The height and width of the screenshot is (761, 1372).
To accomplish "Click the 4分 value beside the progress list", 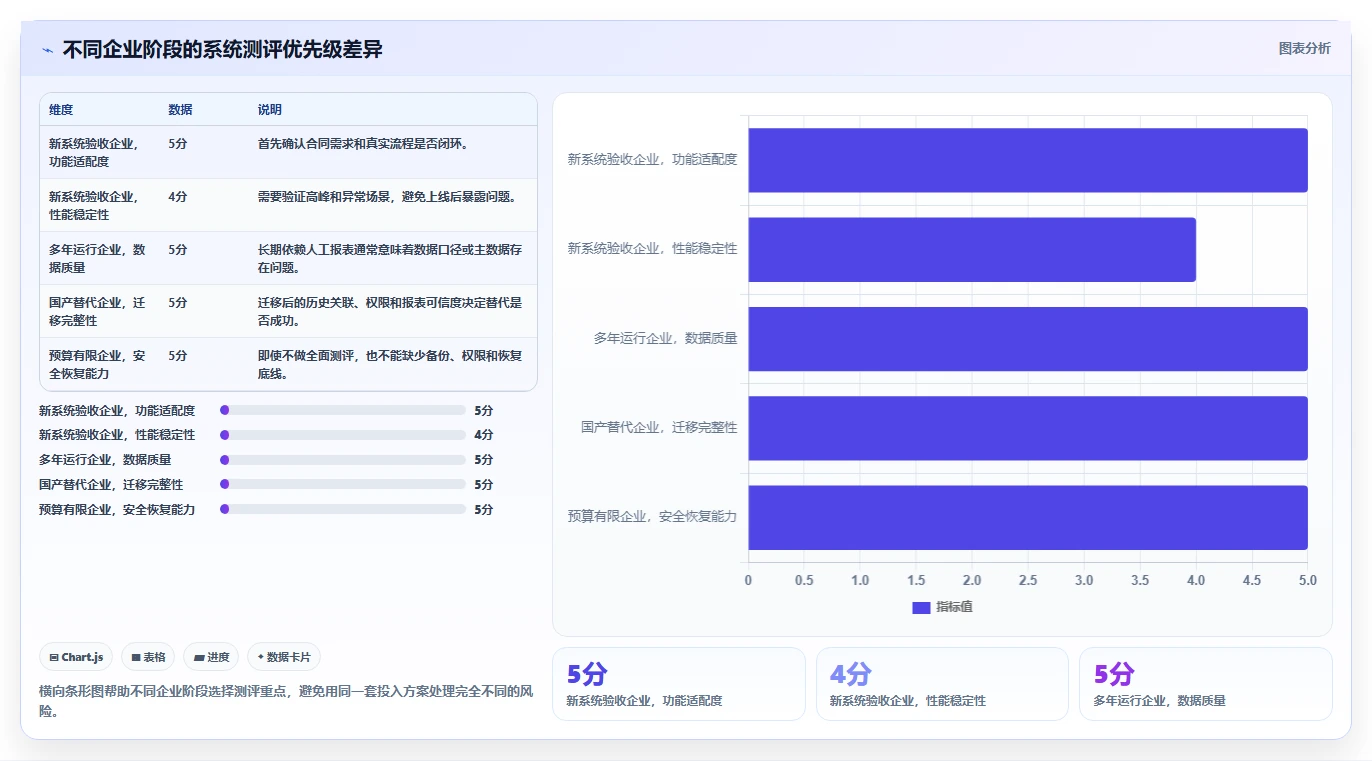I will pos(484,435).
